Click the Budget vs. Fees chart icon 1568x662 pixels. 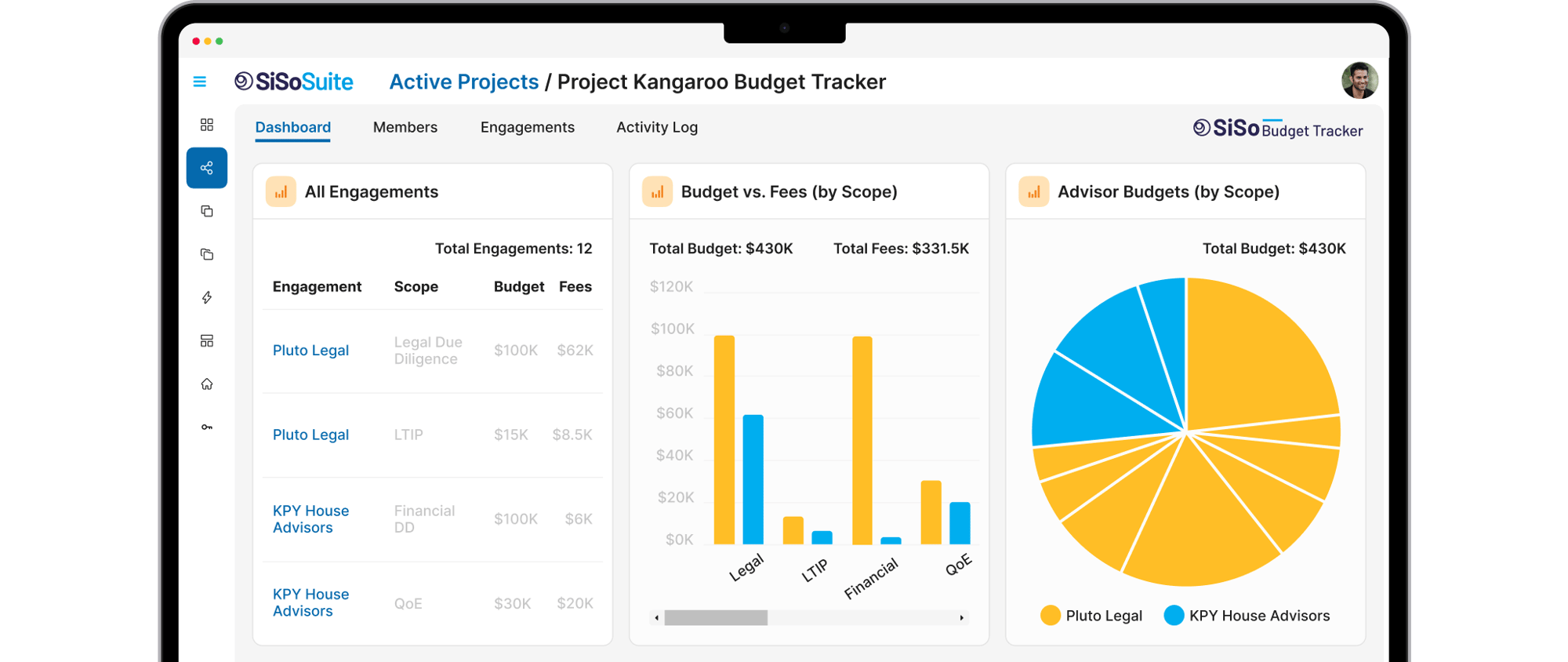tap(657, 192)
